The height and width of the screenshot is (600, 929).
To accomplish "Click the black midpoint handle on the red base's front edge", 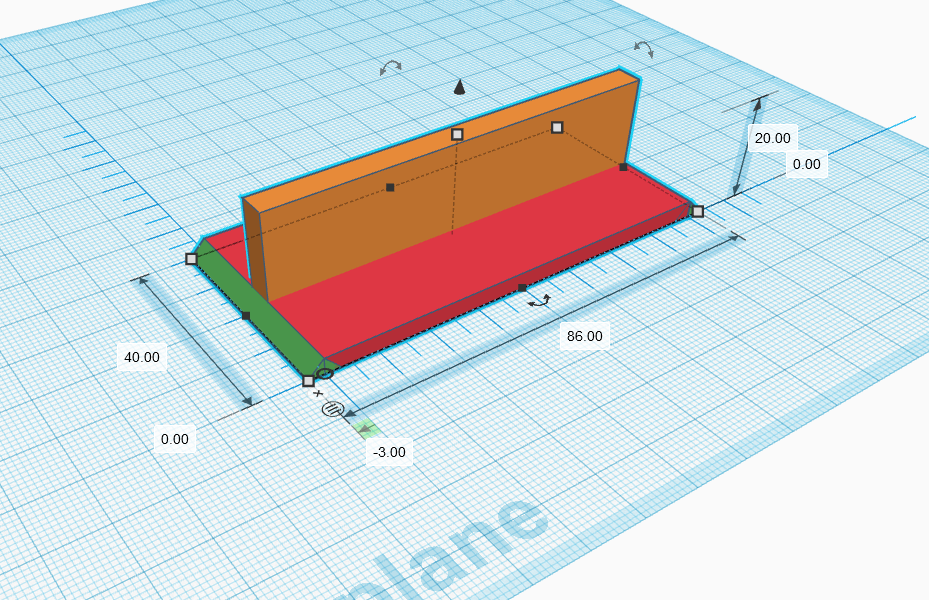I will (522, 288).
